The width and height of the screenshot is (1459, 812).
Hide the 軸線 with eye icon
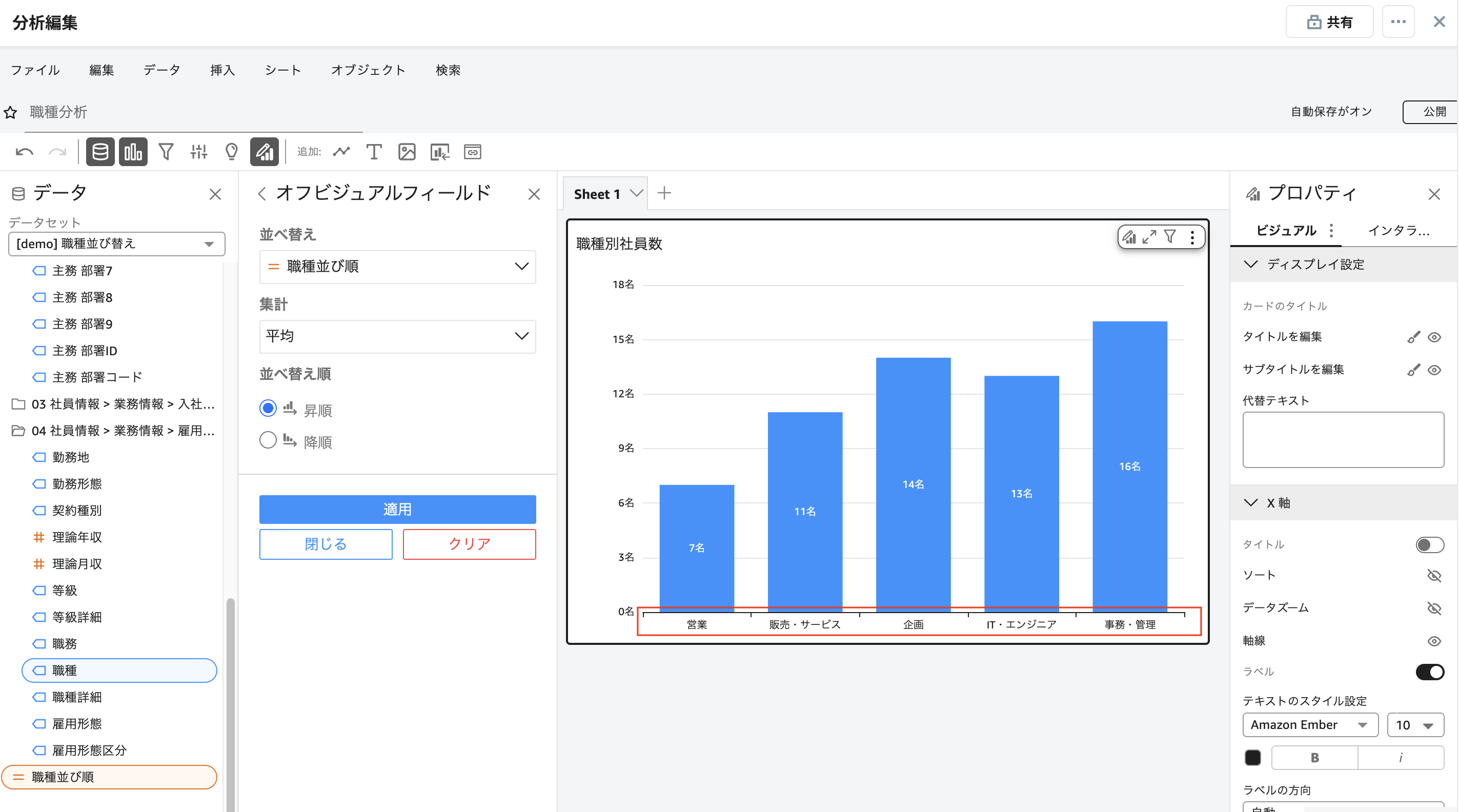pos(1433,641)
